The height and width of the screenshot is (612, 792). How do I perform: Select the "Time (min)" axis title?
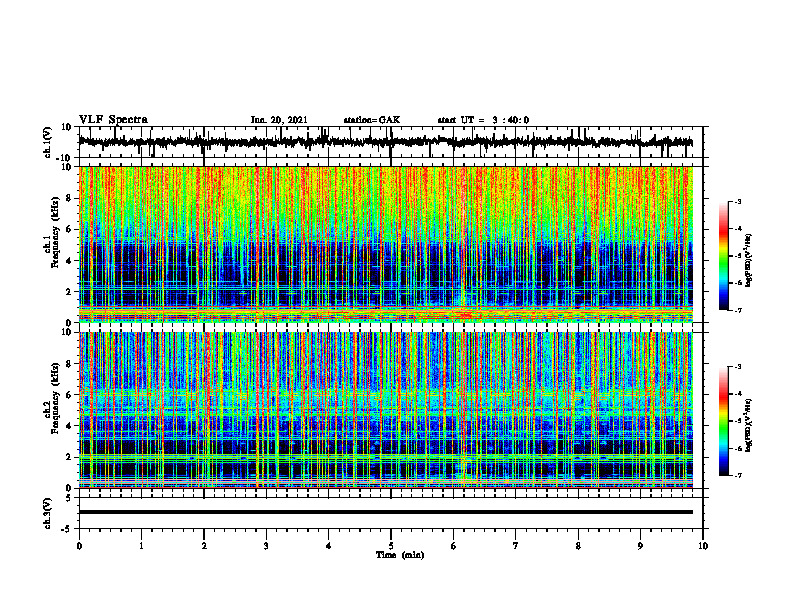pos(400,555)
